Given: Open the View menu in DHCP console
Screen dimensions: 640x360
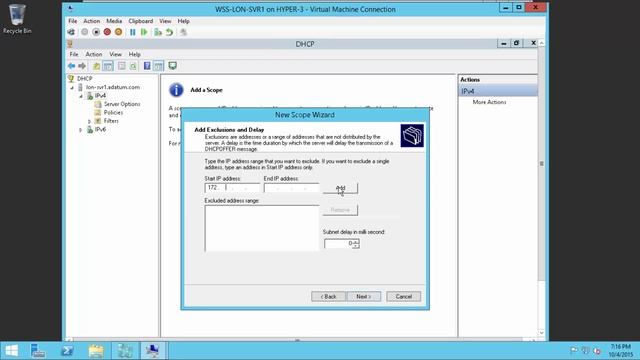Looking at the screenshot, I should (115, 54).
